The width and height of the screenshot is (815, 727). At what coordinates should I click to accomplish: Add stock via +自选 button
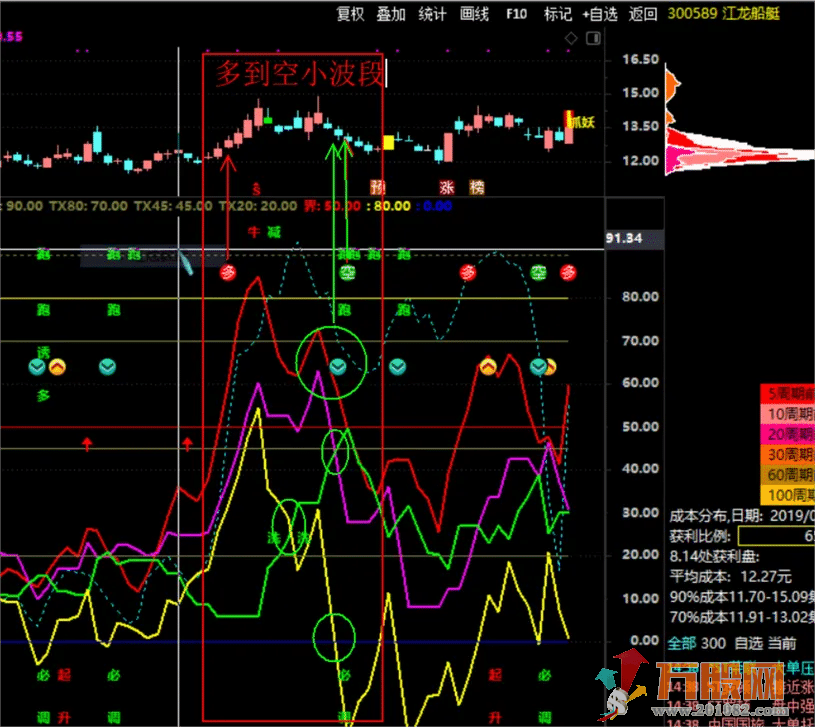coord(599,14)
